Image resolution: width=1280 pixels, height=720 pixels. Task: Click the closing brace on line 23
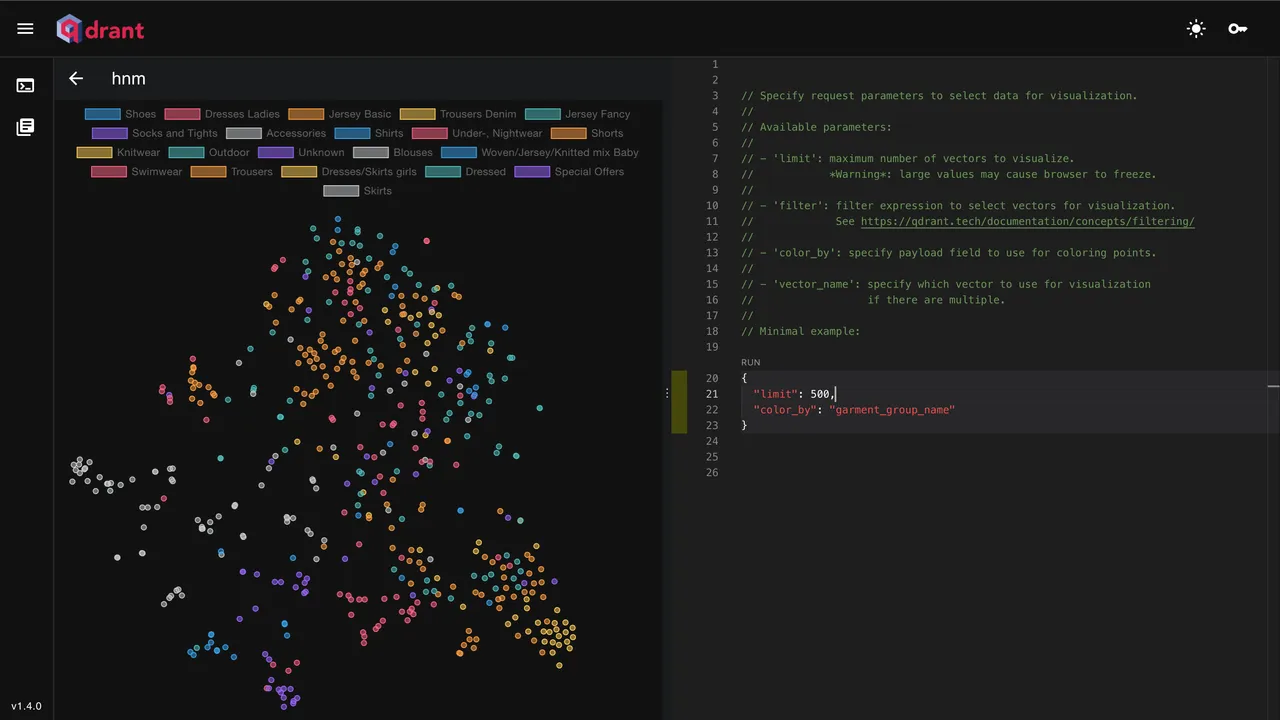(x=744, y=425)
